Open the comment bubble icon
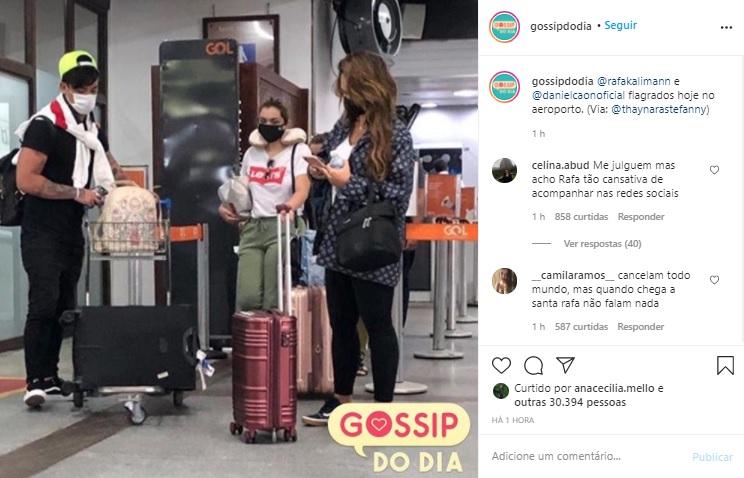The image size is (744, 478). [x=533, y=366]
